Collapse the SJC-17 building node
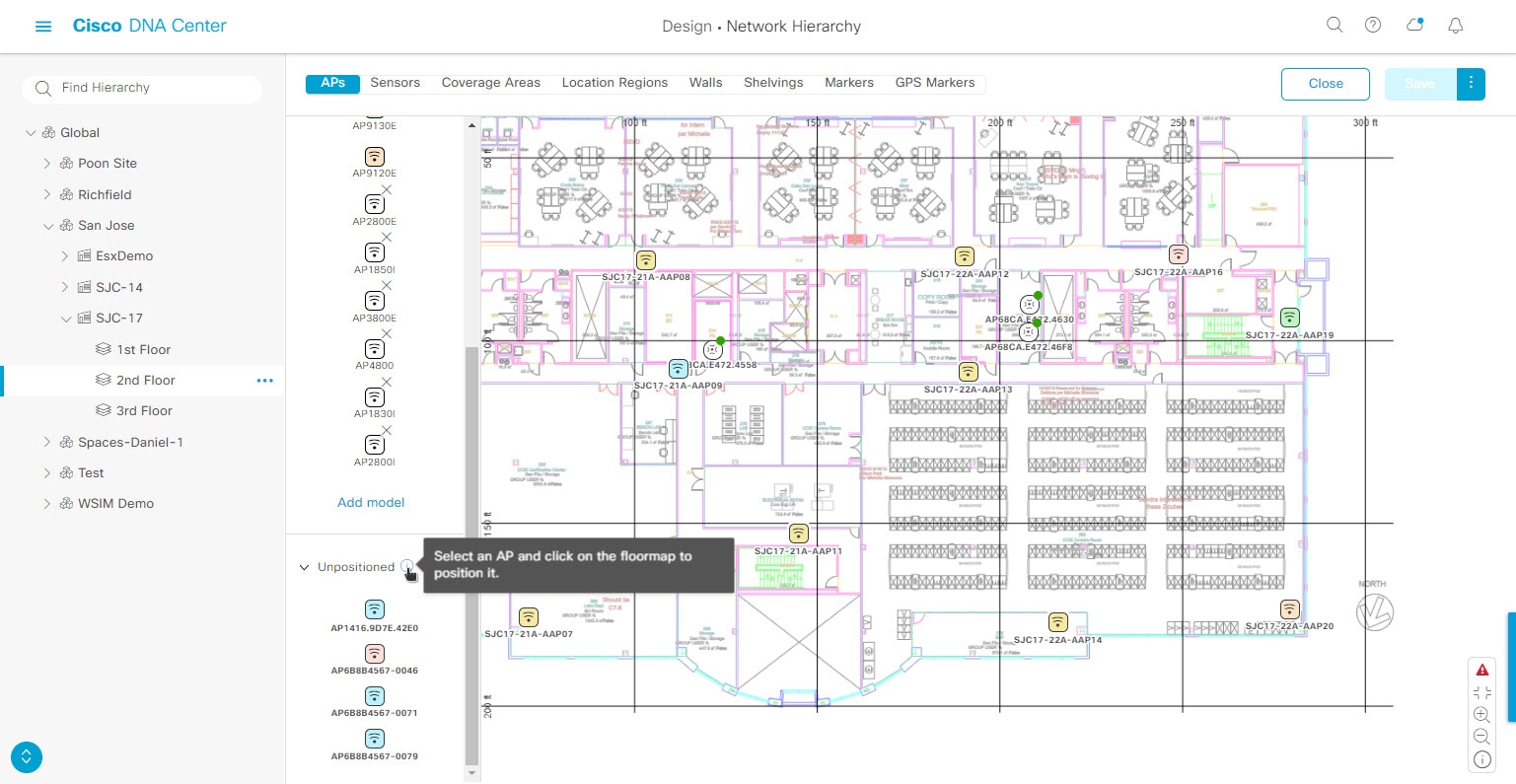 [65, 319]
